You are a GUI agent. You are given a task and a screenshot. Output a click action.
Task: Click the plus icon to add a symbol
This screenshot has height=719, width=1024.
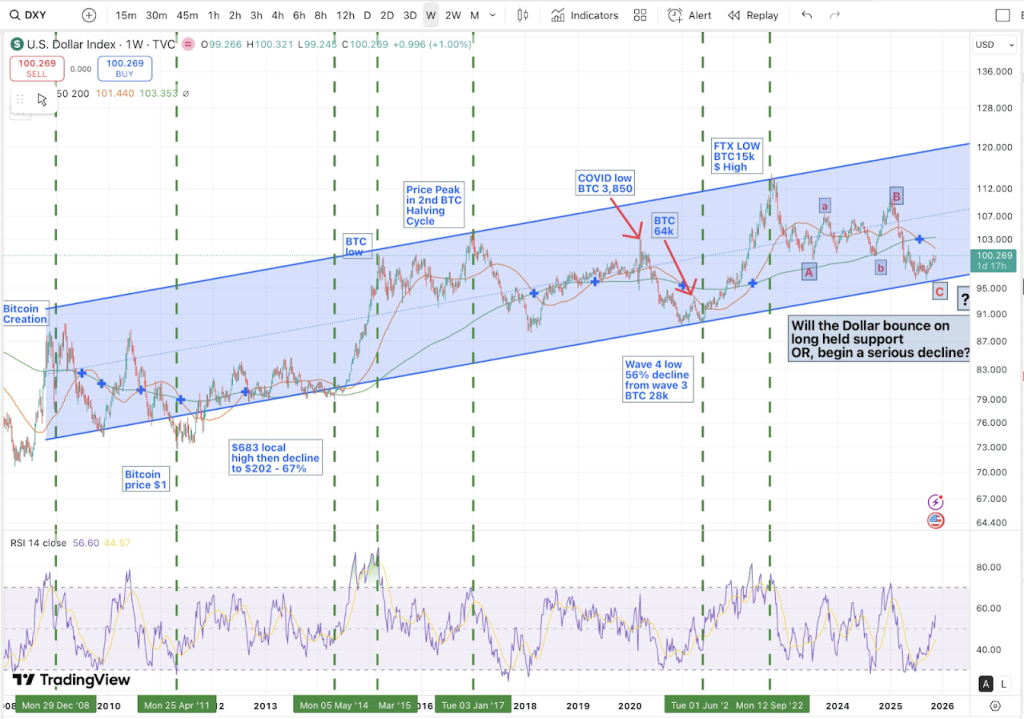88,15
